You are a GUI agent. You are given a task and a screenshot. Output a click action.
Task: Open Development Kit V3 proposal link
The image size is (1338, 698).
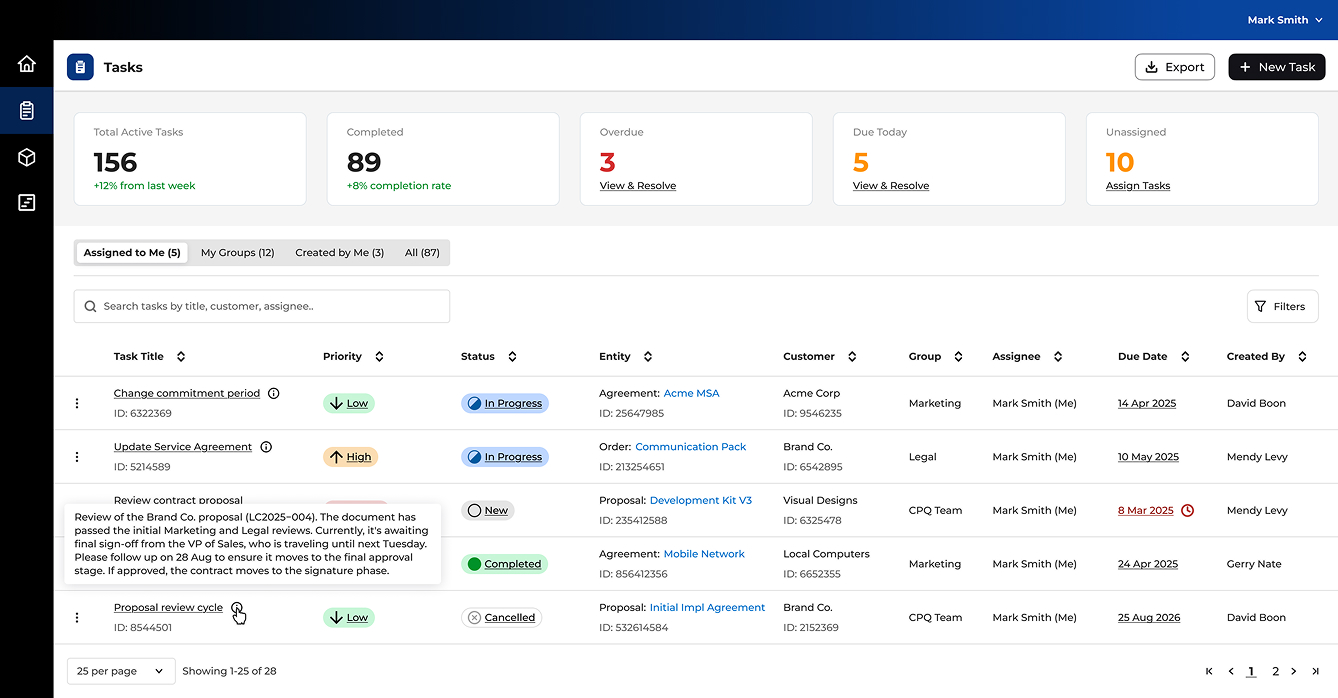(x=701, y=500)
